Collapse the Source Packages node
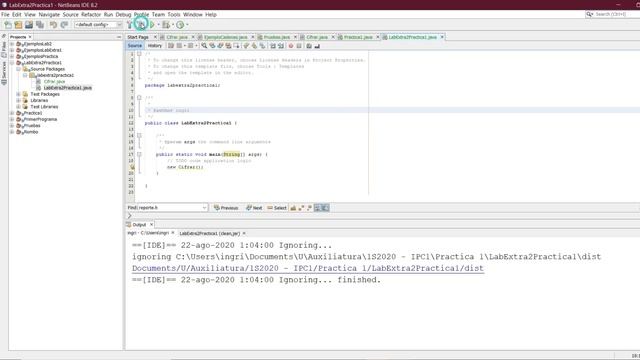The height and width of the screenshot is (360, 640). (x=18, y=69)
